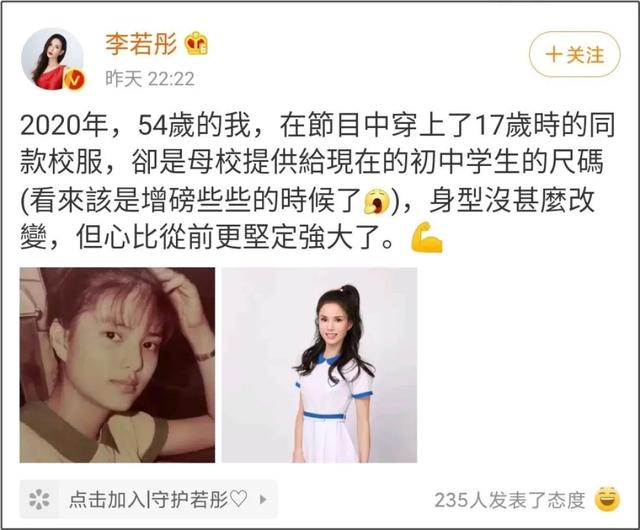Viewport: 640px width, 530px height.
Task: Tap the 昨天 22:22 timestamp
Action: 150,78
